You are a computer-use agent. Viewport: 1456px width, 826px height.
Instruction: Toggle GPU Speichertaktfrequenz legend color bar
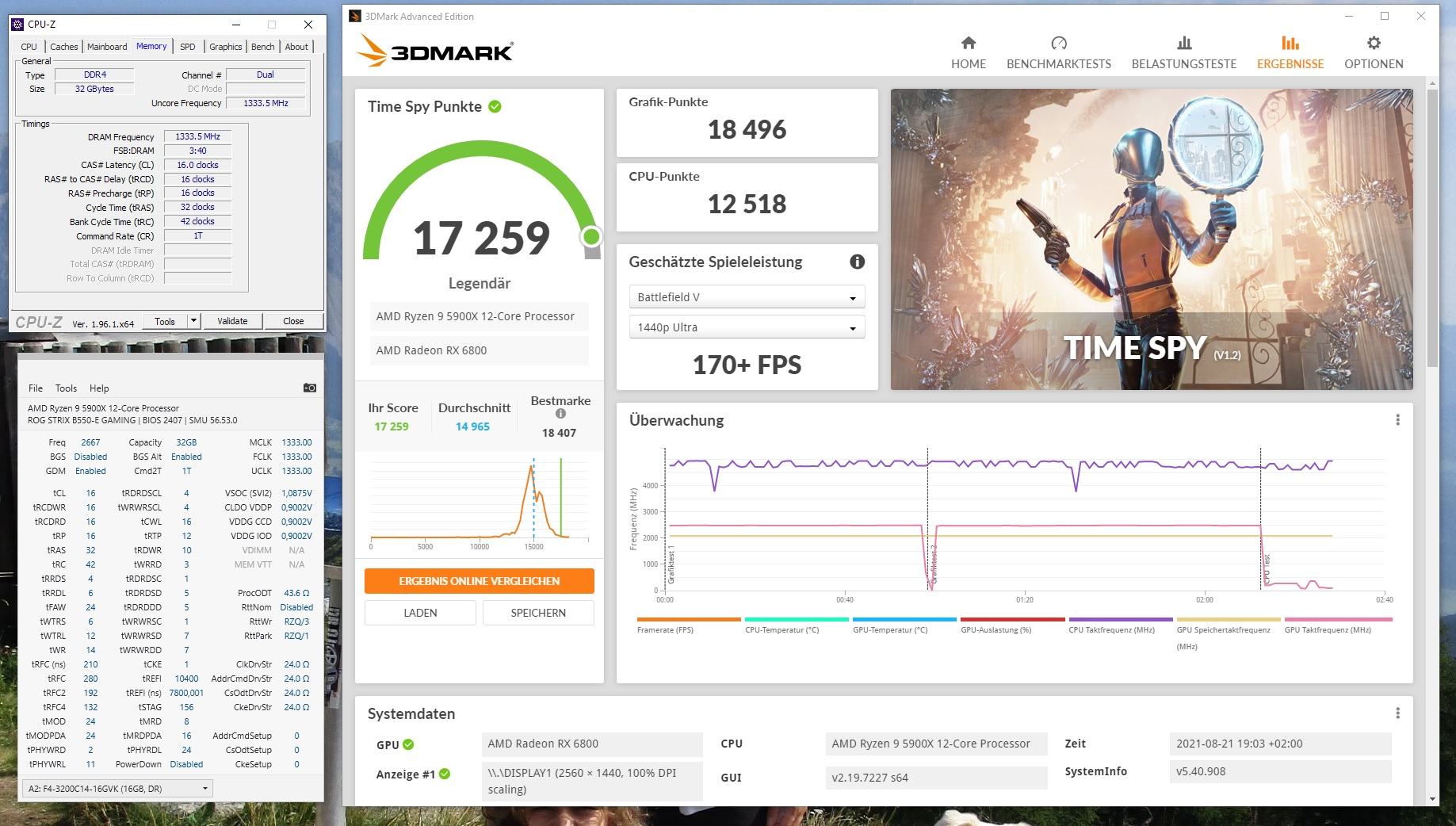1229,619
